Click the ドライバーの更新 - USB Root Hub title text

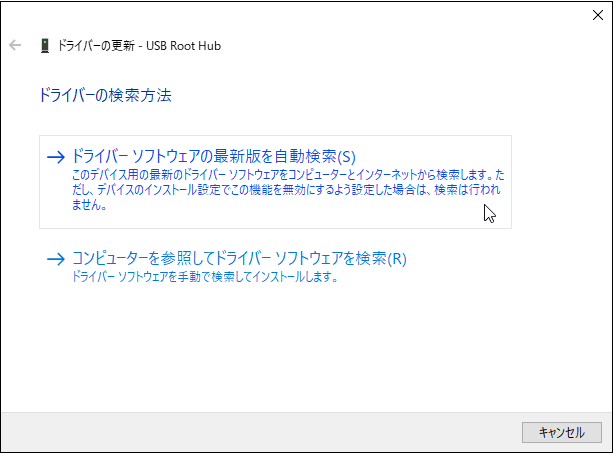pyautogui.click(x=139, y=46)
